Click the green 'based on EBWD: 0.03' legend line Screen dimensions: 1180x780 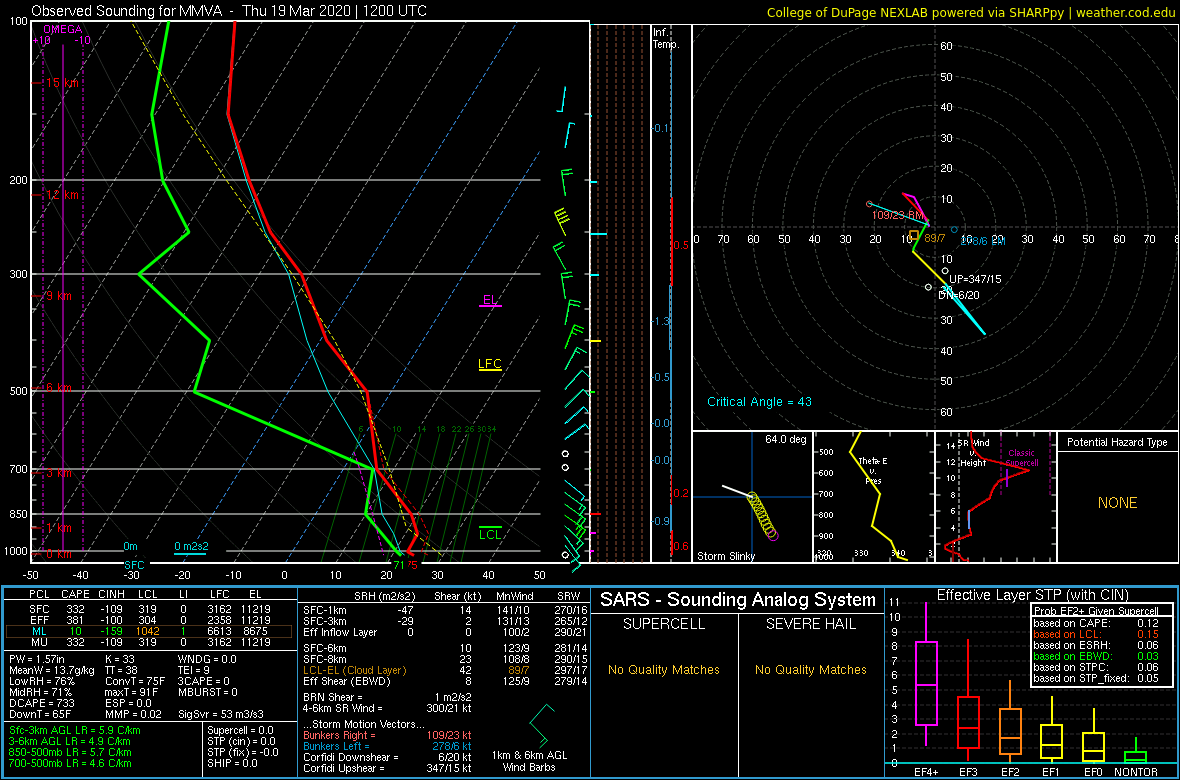click(1096, 656)
